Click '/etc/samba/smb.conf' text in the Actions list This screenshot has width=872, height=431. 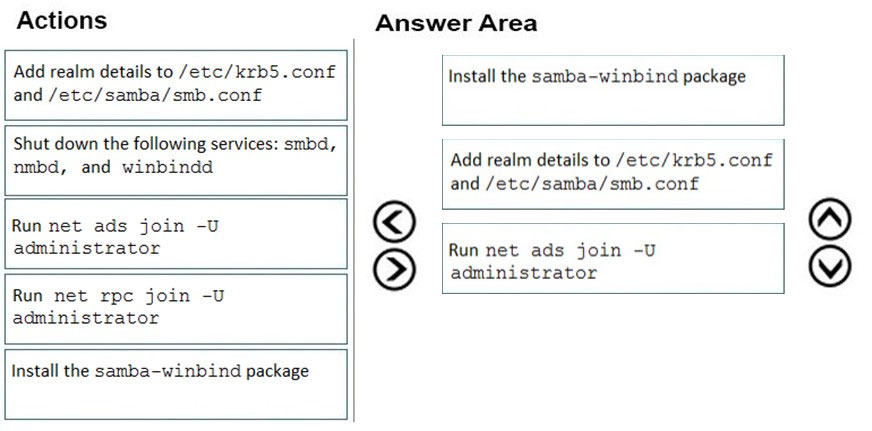coord(155,95)
